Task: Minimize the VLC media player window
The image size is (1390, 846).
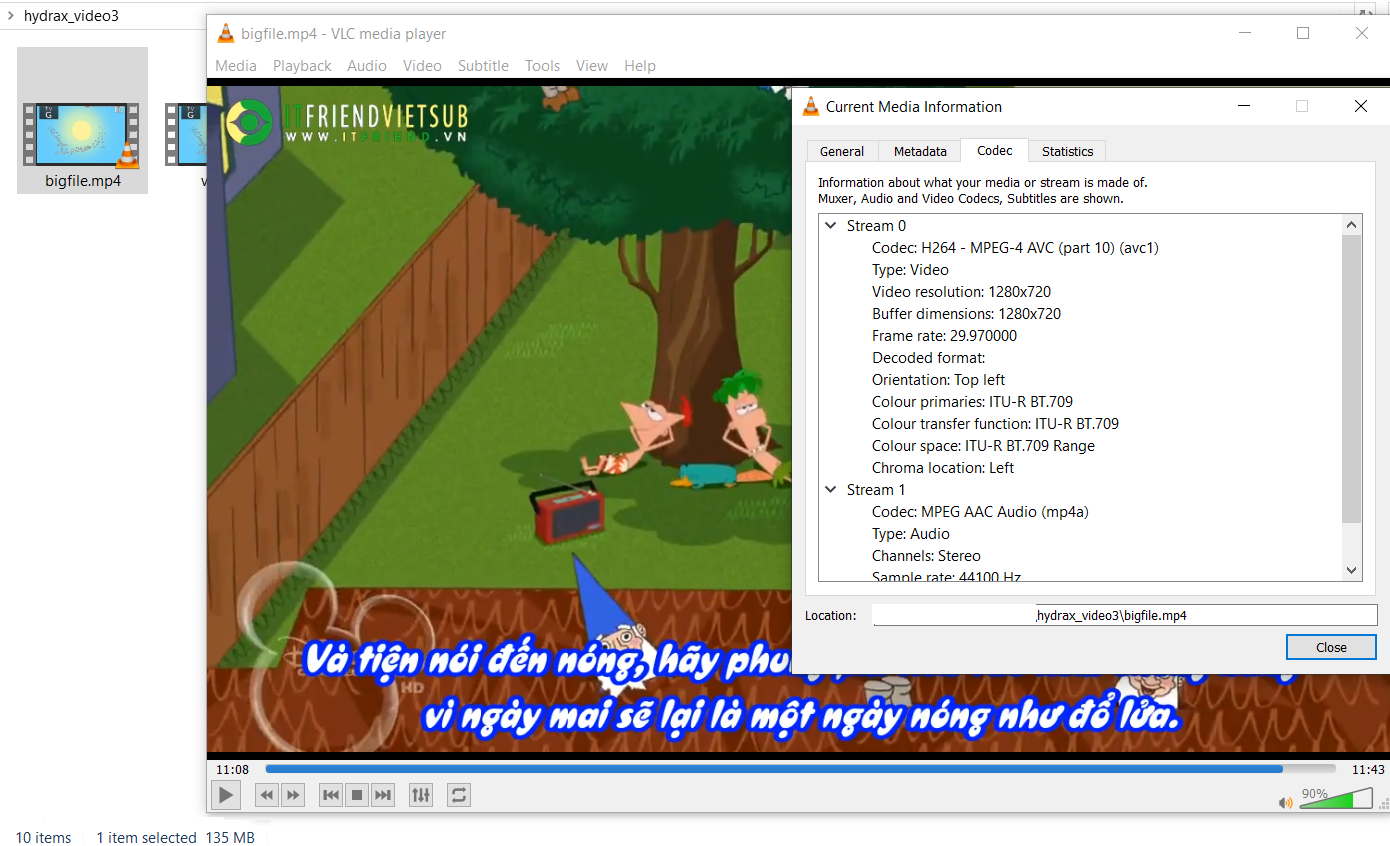Action: [x=1243, y=33]
